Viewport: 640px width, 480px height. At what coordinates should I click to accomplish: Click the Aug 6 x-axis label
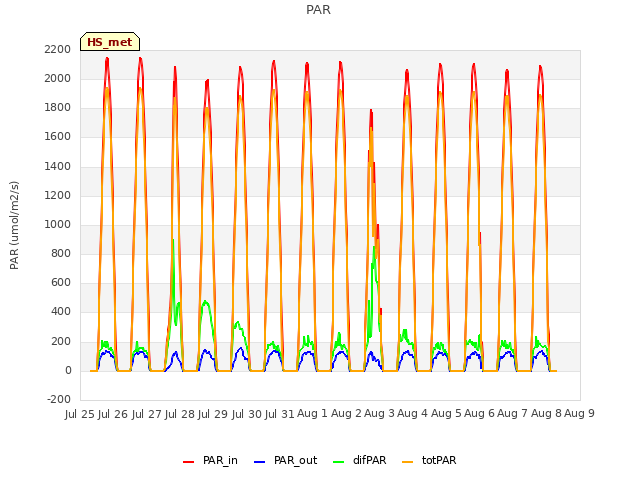coord(479,414)
